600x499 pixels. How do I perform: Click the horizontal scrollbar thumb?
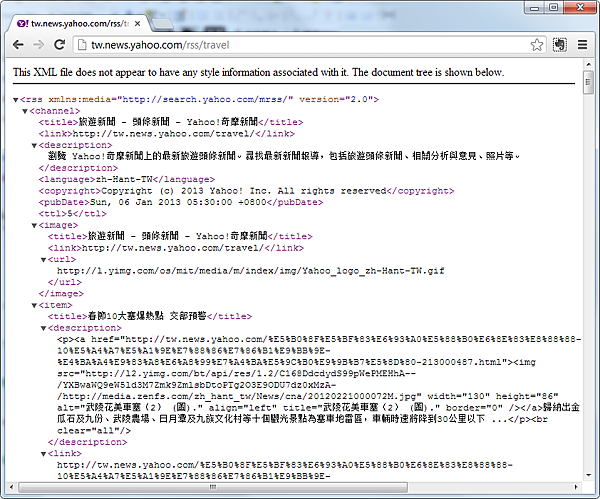(x=213, y=487)
